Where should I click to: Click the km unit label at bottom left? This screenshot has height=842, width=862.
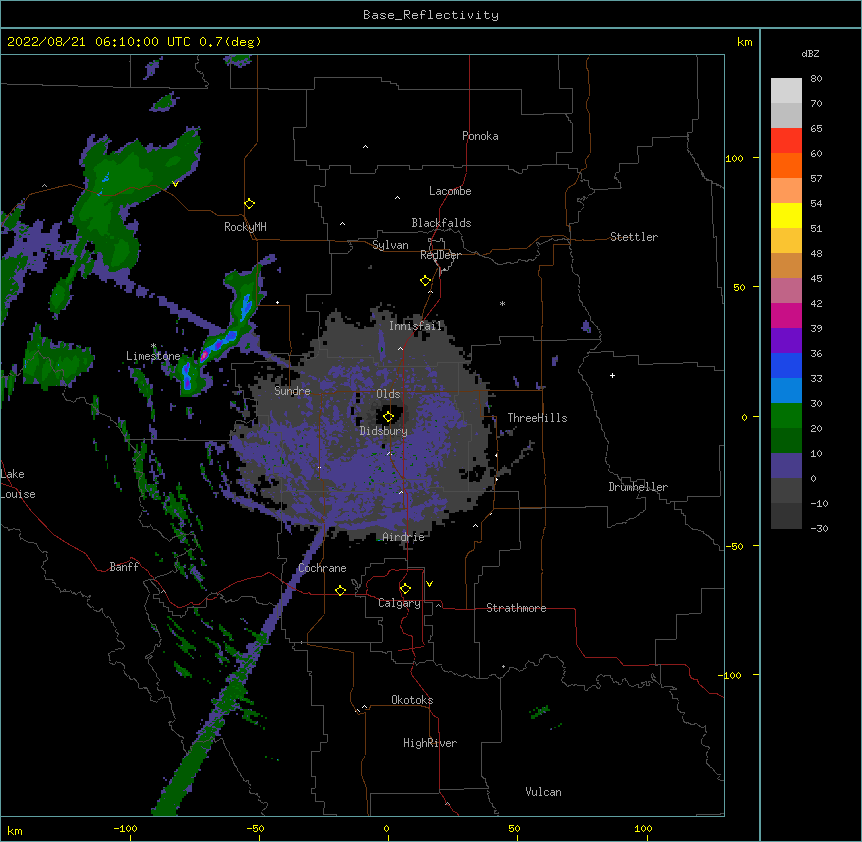tap(15, 830)
